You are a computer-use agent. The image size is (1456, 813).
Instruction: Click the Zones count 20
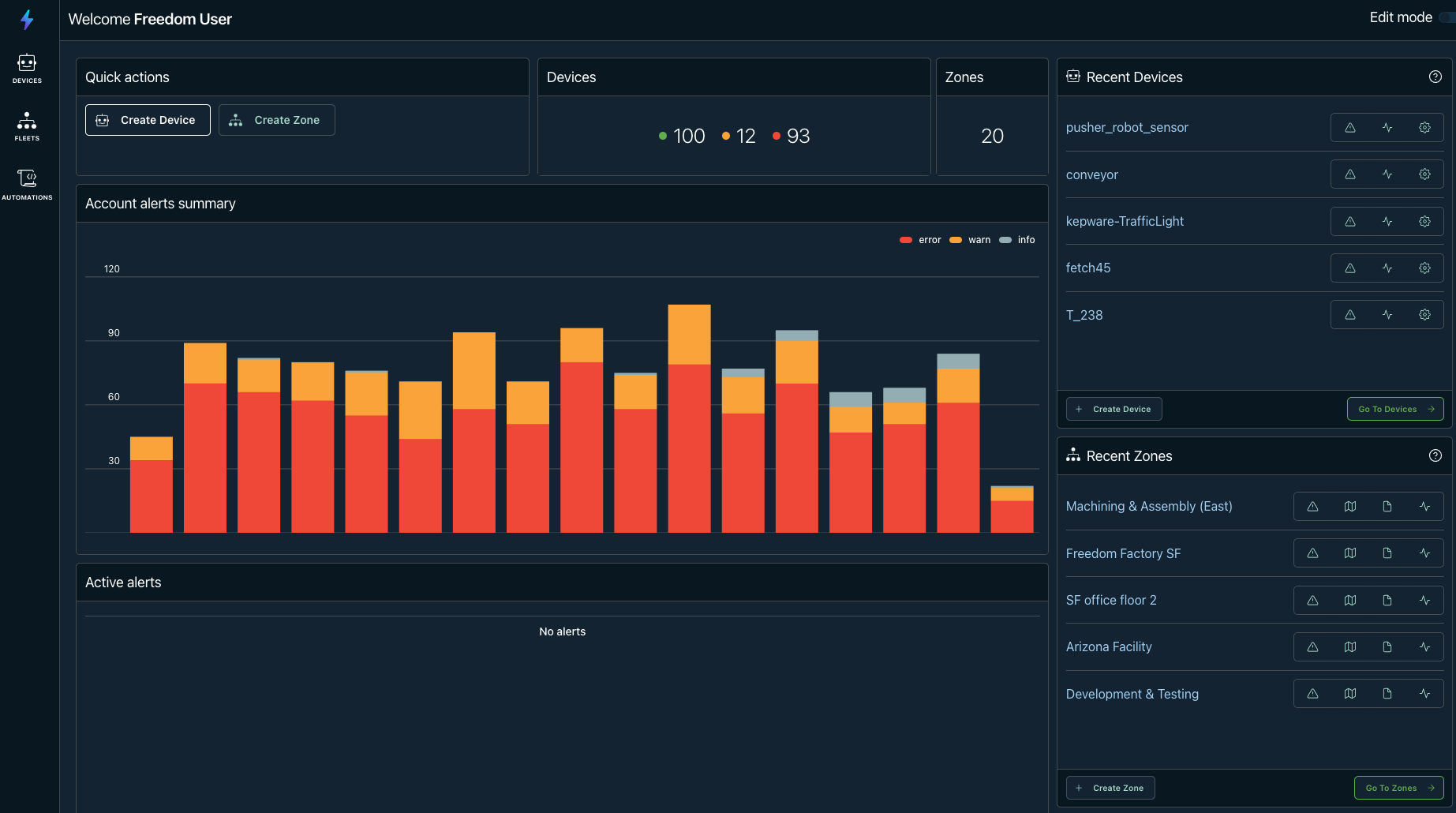[992, 136]
